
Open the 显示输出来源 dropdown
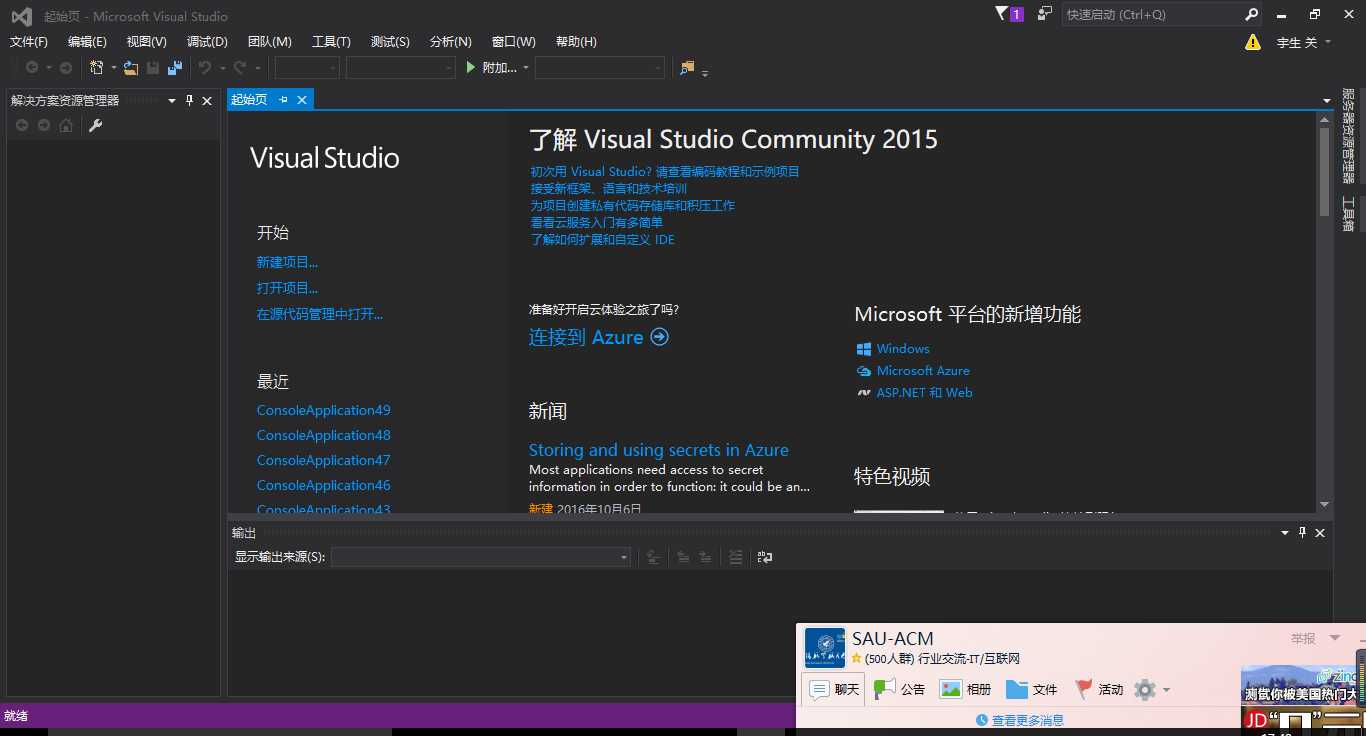click(481, 557)
